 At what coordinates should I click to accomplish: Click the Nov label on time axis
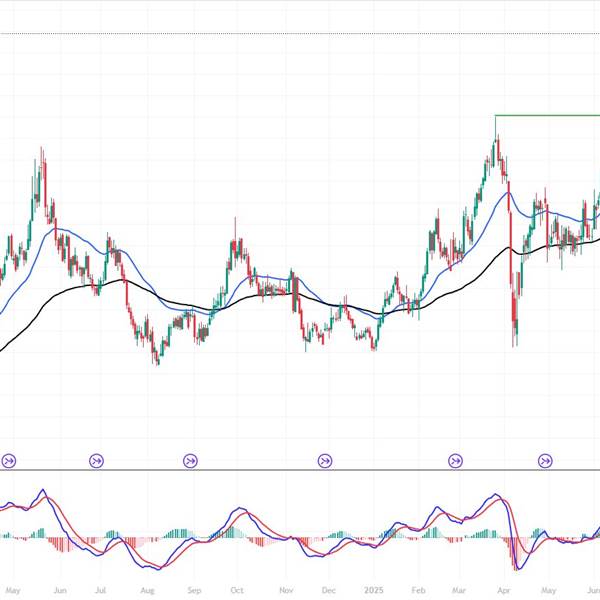pyautogui.click(x=286, y=590)
